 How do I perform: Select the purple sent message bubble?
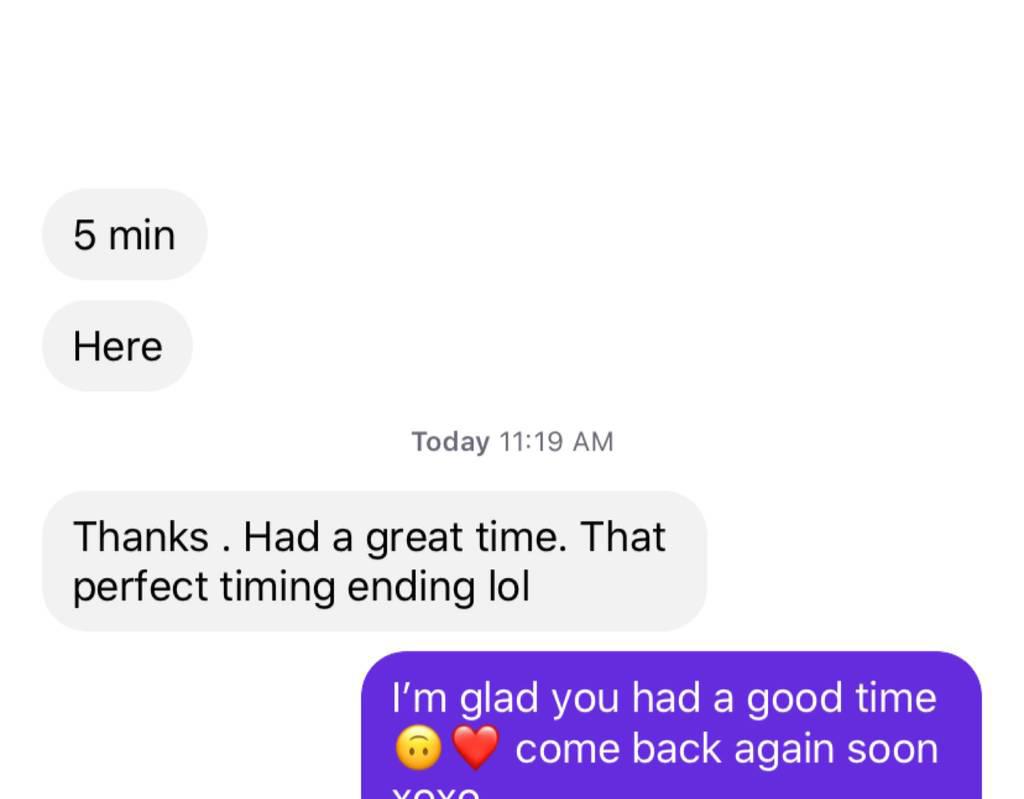tap(671, 725)
